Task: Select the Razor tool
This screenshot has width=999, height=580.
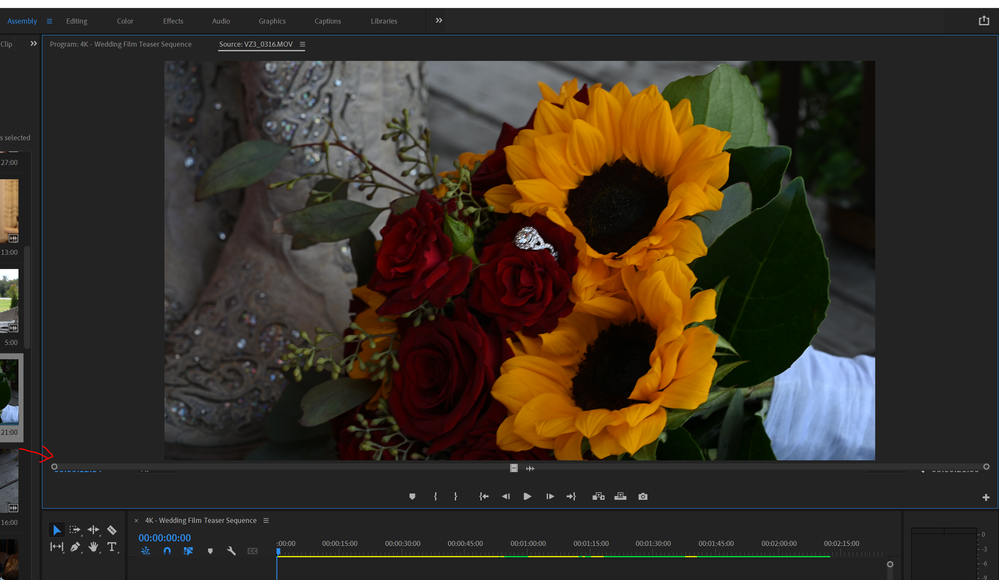Action: pos(111,530)
